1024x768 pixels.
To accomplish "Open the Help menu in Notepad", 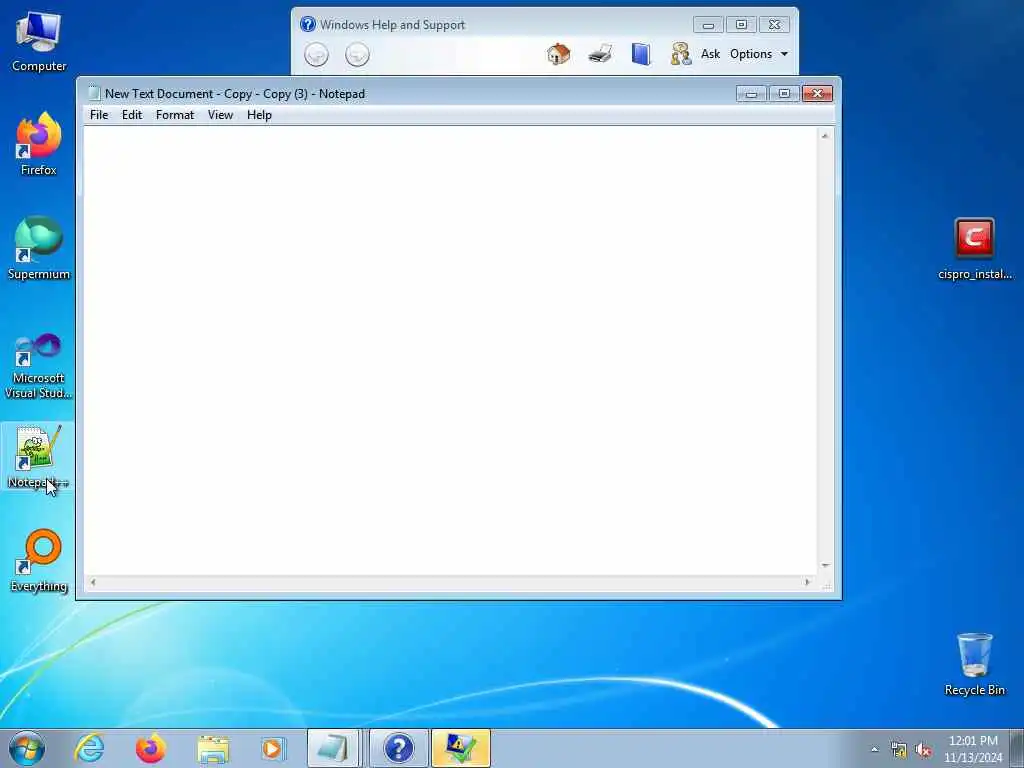I will [x=259, y=115].
